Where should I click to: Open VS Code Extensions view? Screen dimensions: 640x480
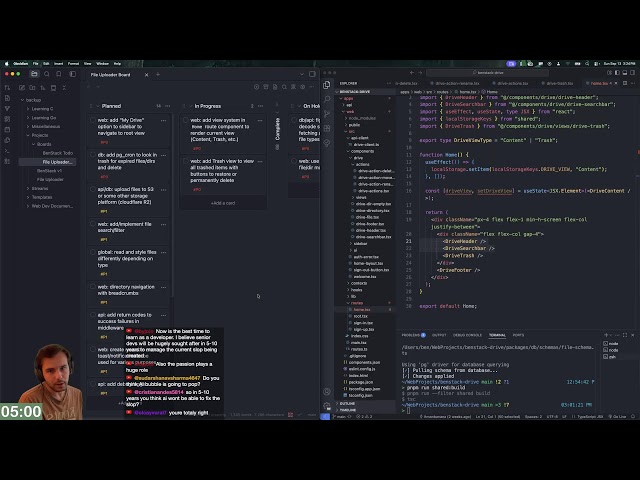[327, 129]
